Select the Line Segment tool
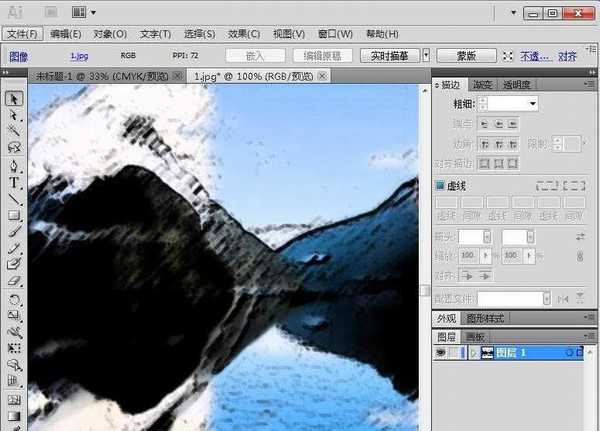 pyautogui.click(x=15, y=198)
